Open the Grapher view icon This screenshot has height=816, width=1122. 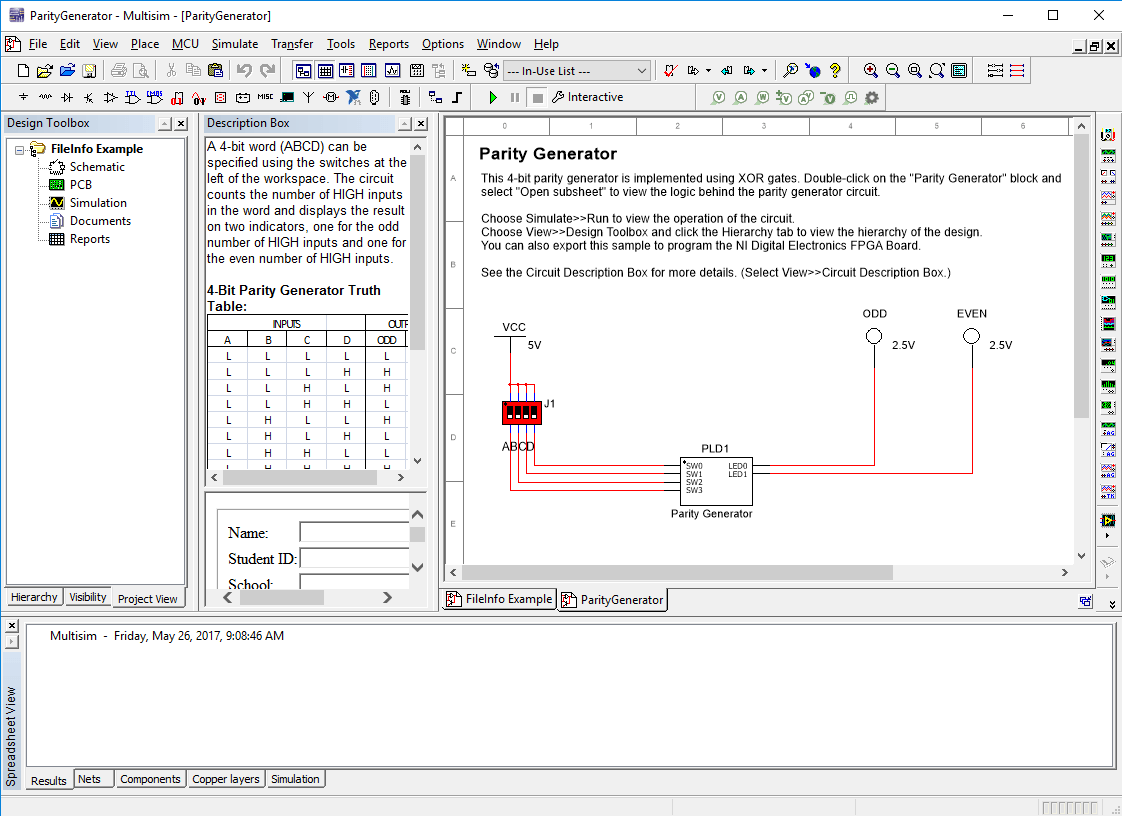392,70
